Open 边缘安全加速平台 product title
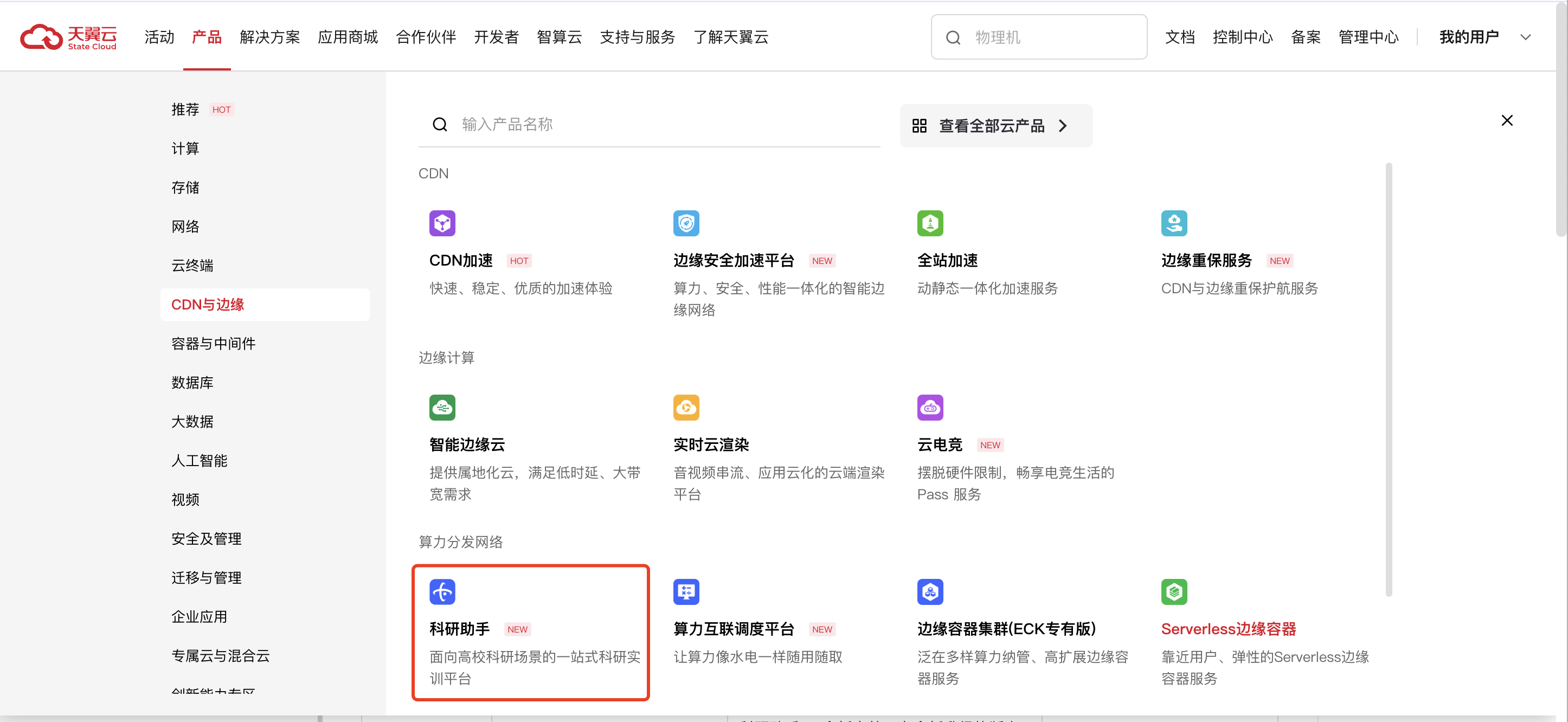The height and width of the screenshot is (722, 1568). coord(734,261)
